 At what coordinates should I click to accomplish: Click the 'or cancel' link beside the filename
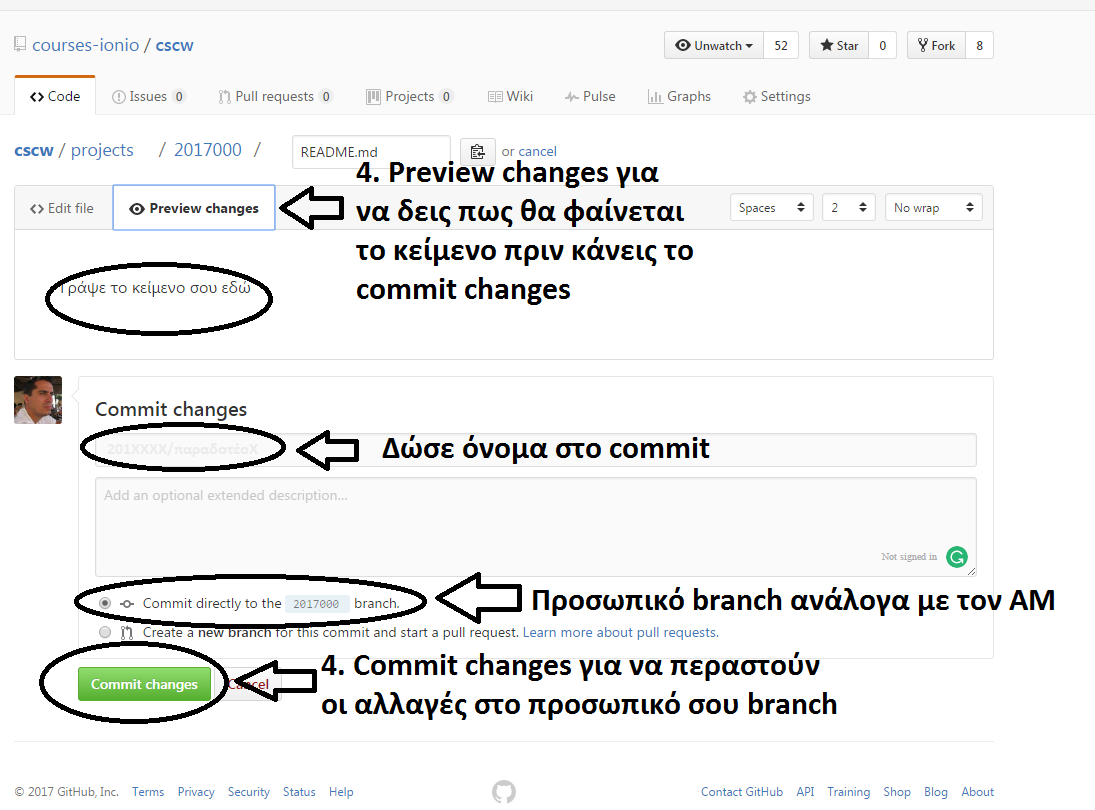tap(537, 152)
